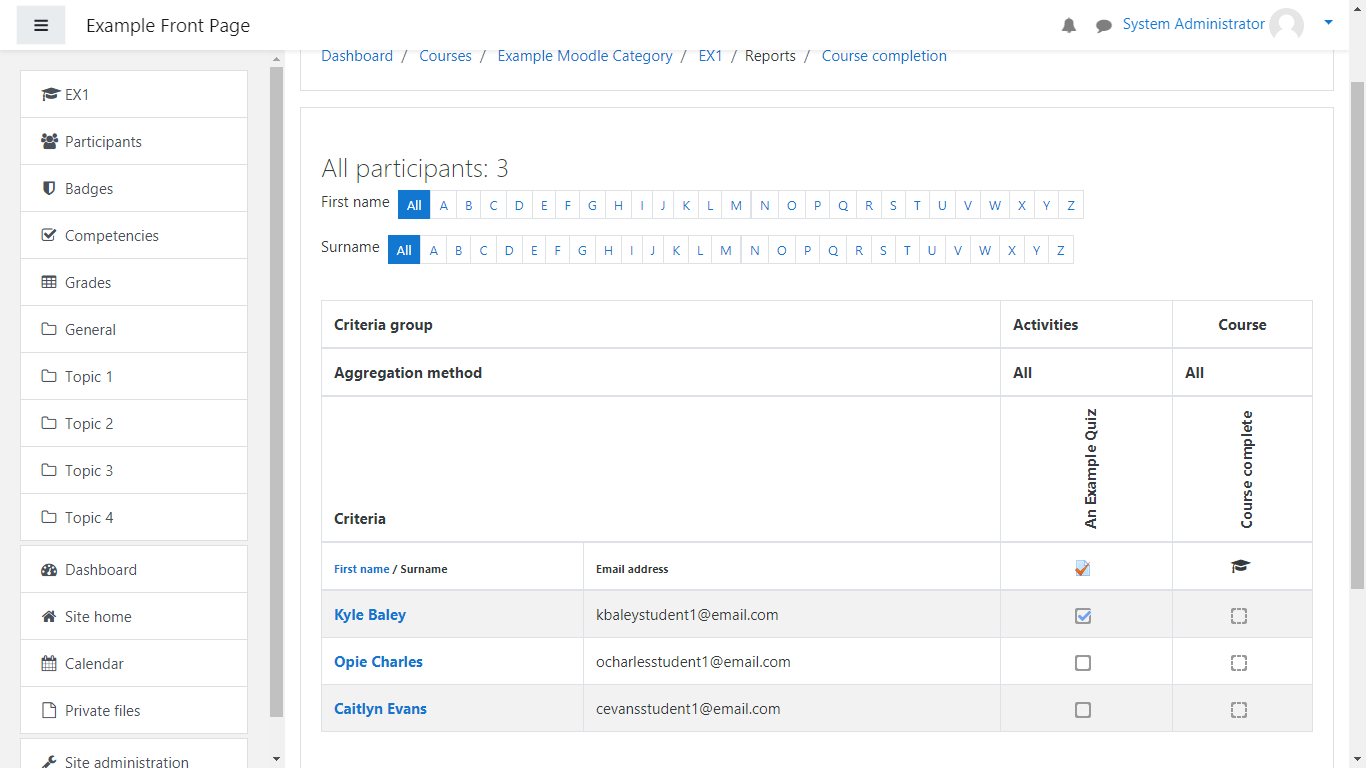Open the user menu dropdown arrow
The height and width of the screenshot is (768, 1366).
(1328, 22)
